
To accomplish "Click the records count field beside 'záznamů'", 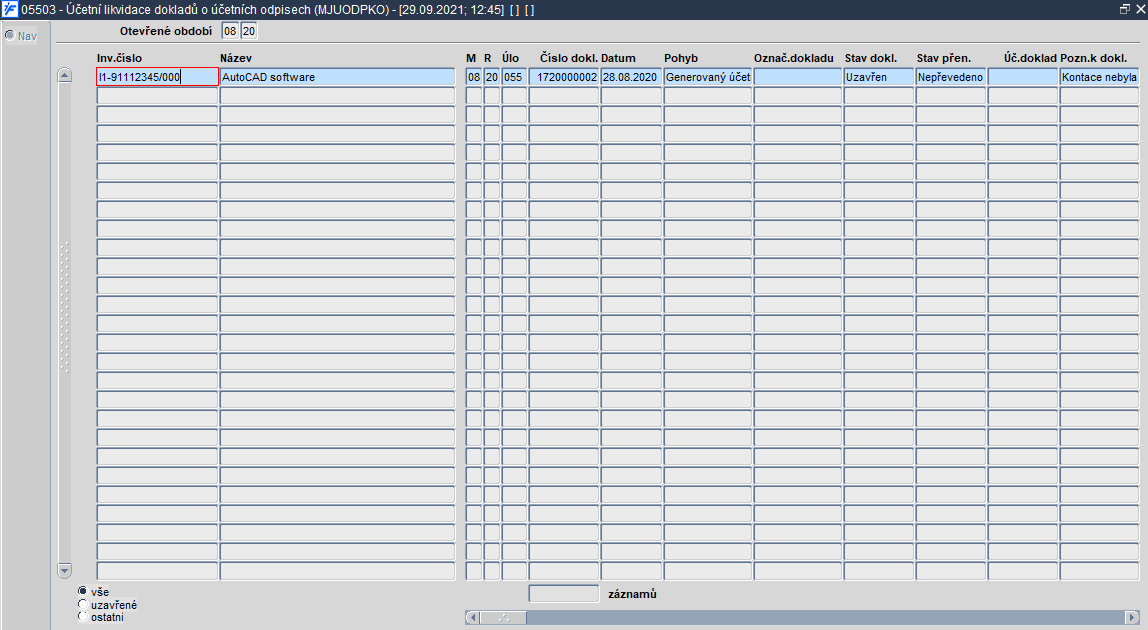I will pos(564,593).
